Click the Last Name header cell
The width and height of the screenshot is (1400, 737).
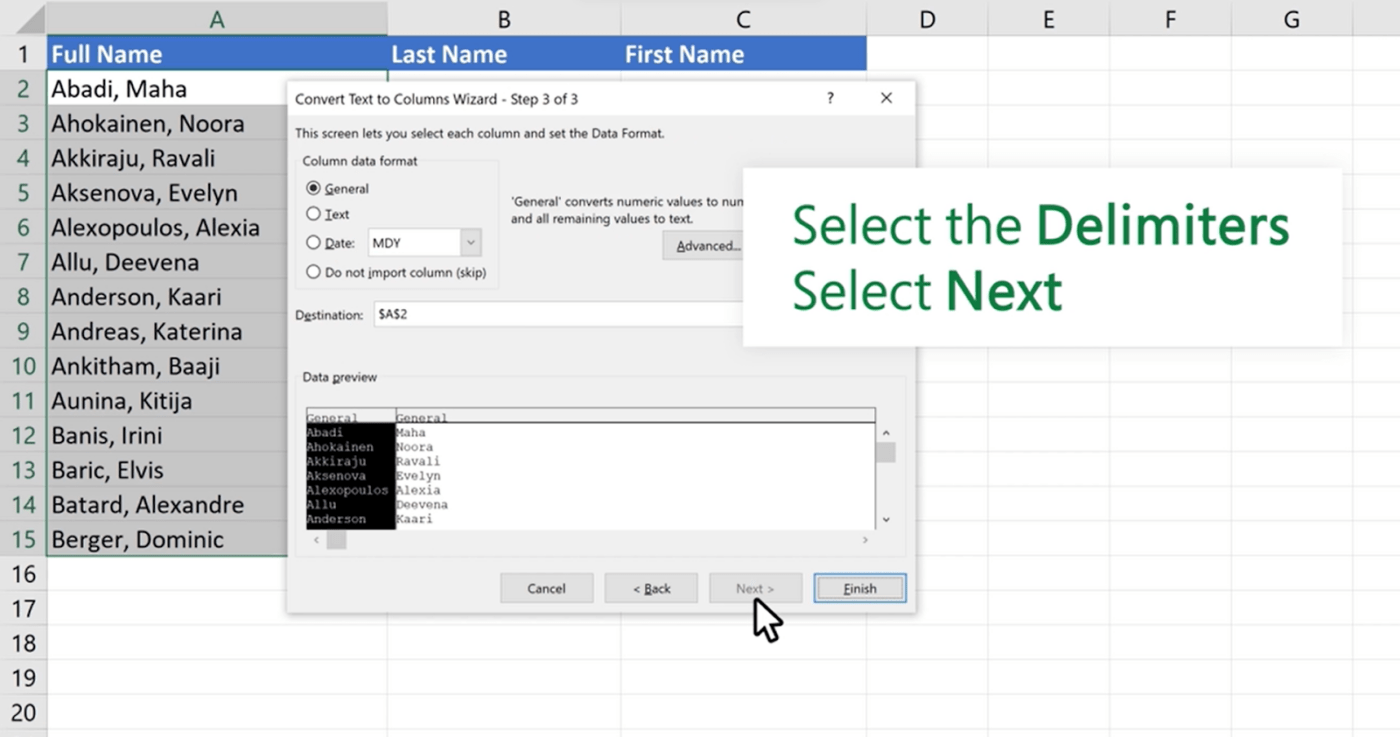pyautogui.click(x=504, y=54)
